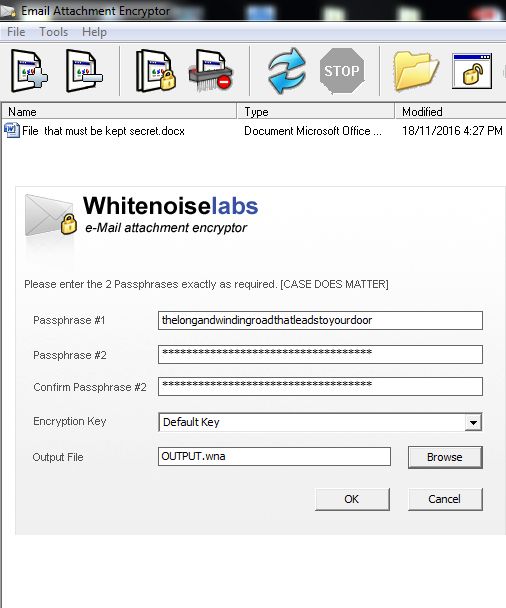Click the decrypt window unlock icon
The height and width of the screenshot is (608, 506).
[472, 71]
